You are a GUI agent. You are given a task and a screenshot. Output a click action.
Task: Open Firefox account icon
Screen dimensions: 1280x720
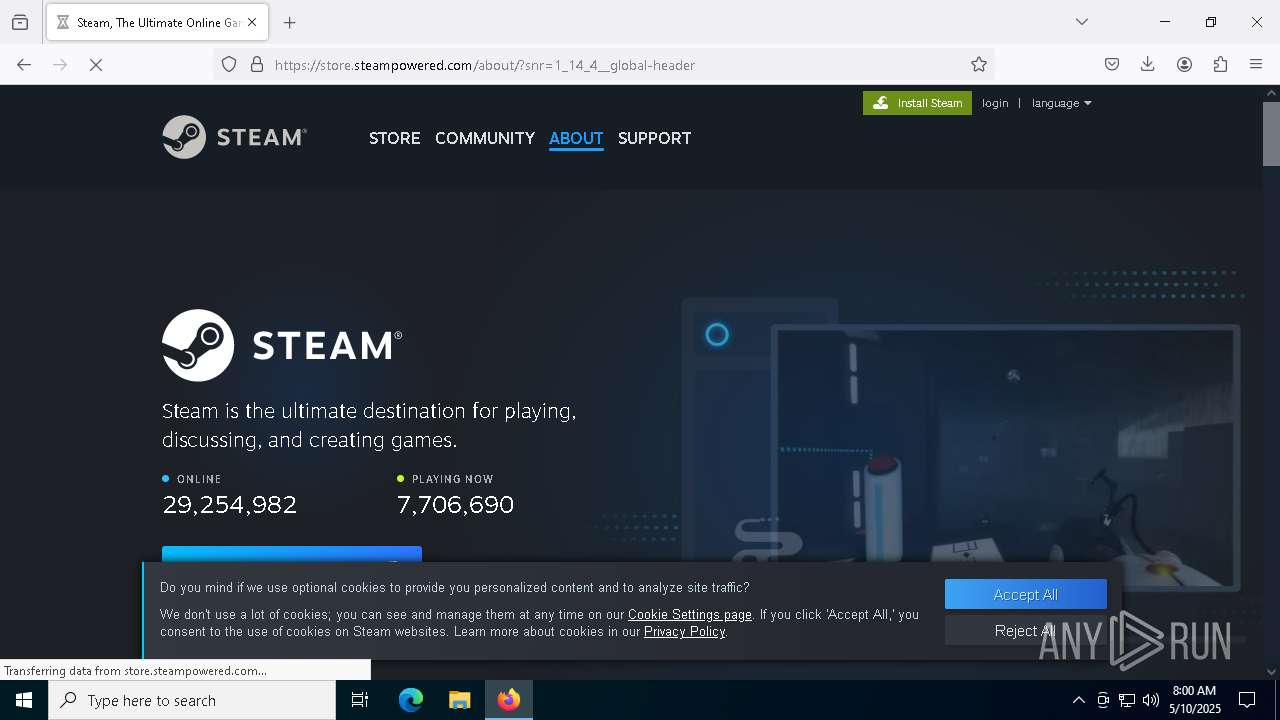click(x=1184, y=64)
